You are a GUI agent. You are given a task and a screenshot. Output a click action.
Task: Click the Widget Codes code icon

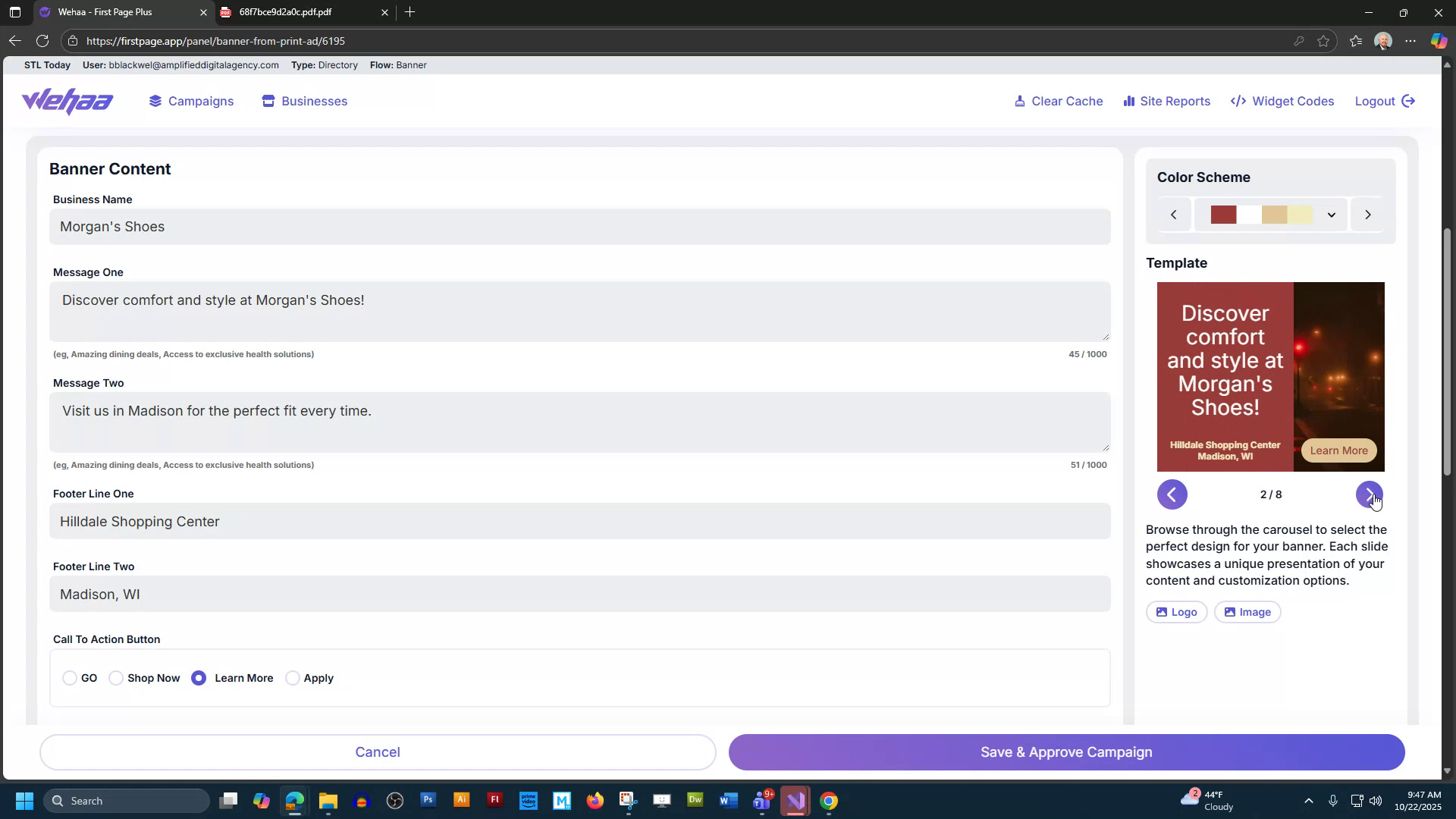[1238, 101]
